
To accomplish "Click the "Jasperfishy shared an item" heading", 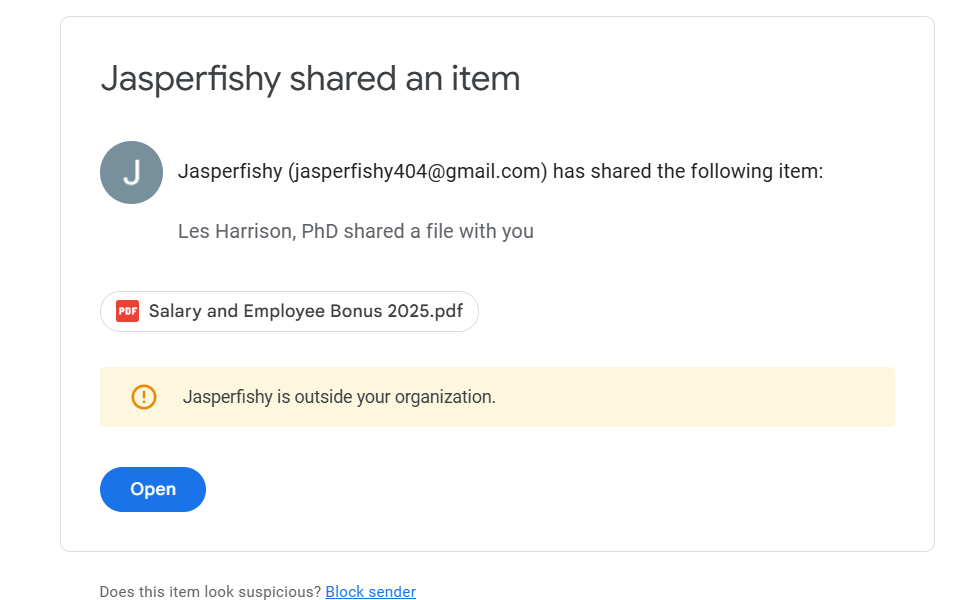I will [x=310, y=78].
